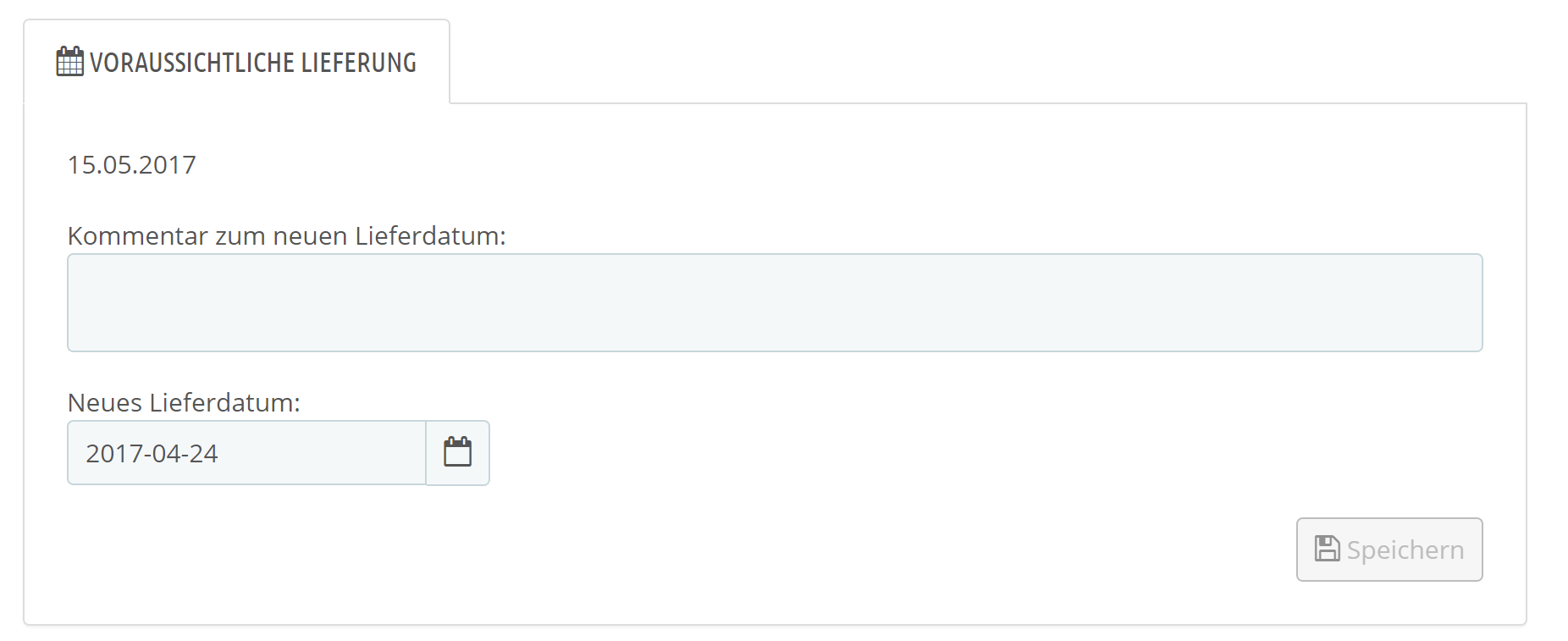Click the expected delivery date 15.05.2017
Screen dimensions: 1568x641
tap(131, 164)
